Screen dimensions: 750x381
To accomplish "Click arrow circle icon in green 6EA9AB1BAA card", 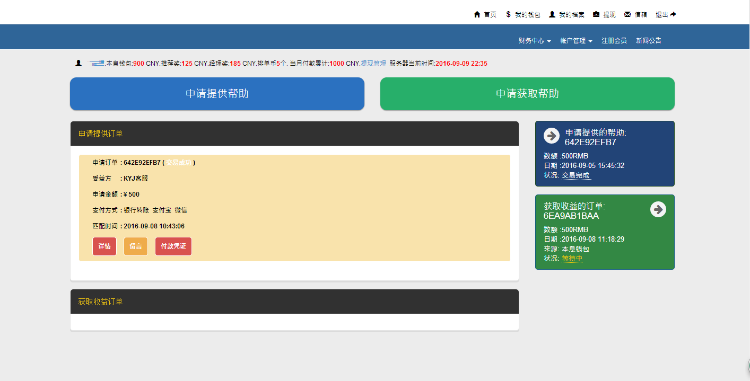I will coord(658,209).
